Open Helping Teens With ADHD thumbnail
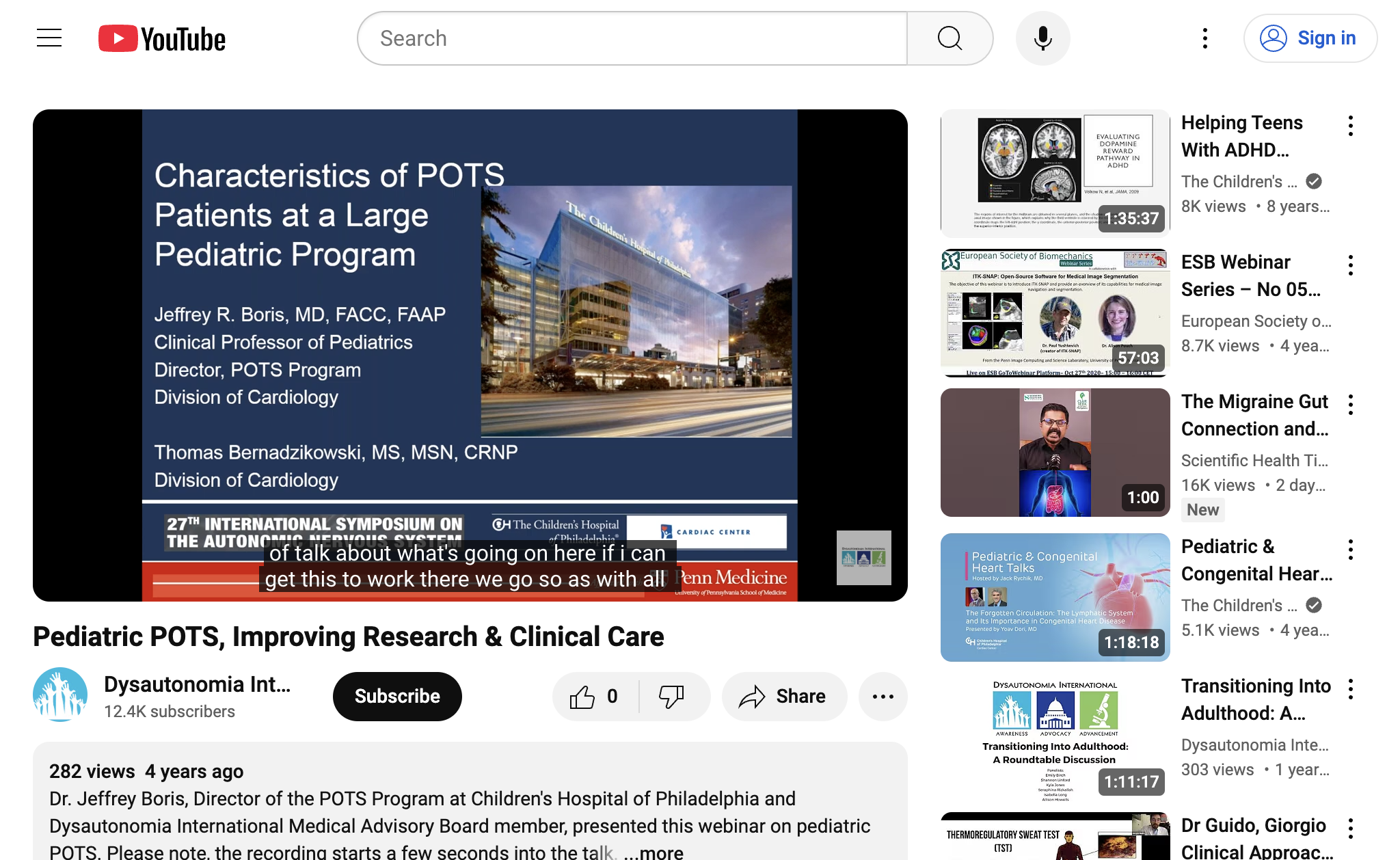The image size is (1400, 860). (1055, 174)
